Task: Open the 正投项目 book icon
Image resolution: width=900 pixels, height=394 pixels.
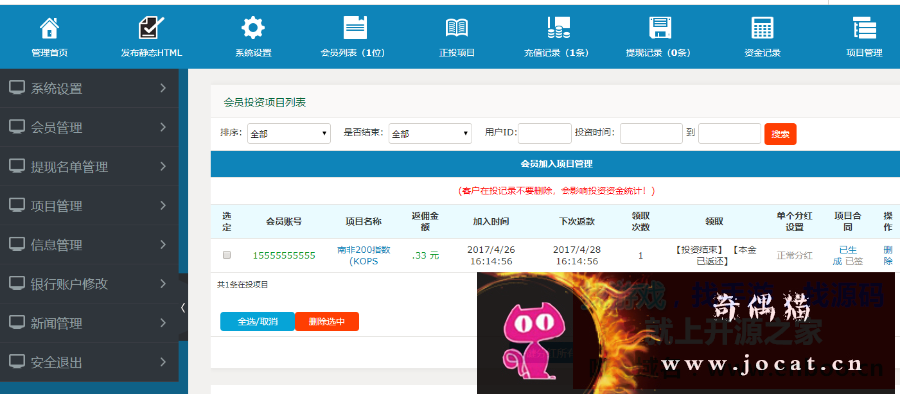Action: tap(457, 28)
